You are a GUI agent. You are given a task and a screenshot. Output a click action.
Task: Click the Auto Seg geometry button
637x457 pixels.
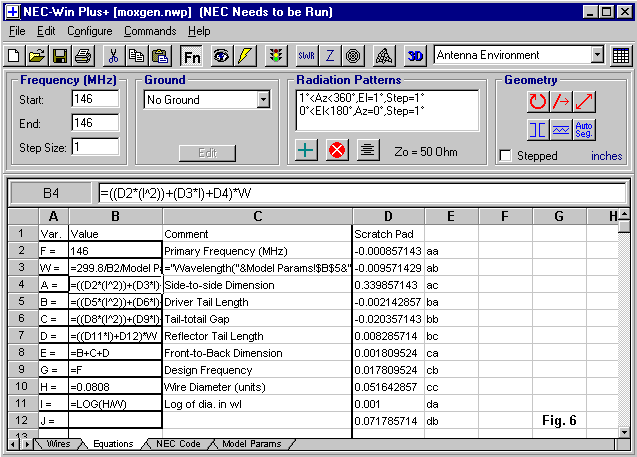tap(585, 129)
